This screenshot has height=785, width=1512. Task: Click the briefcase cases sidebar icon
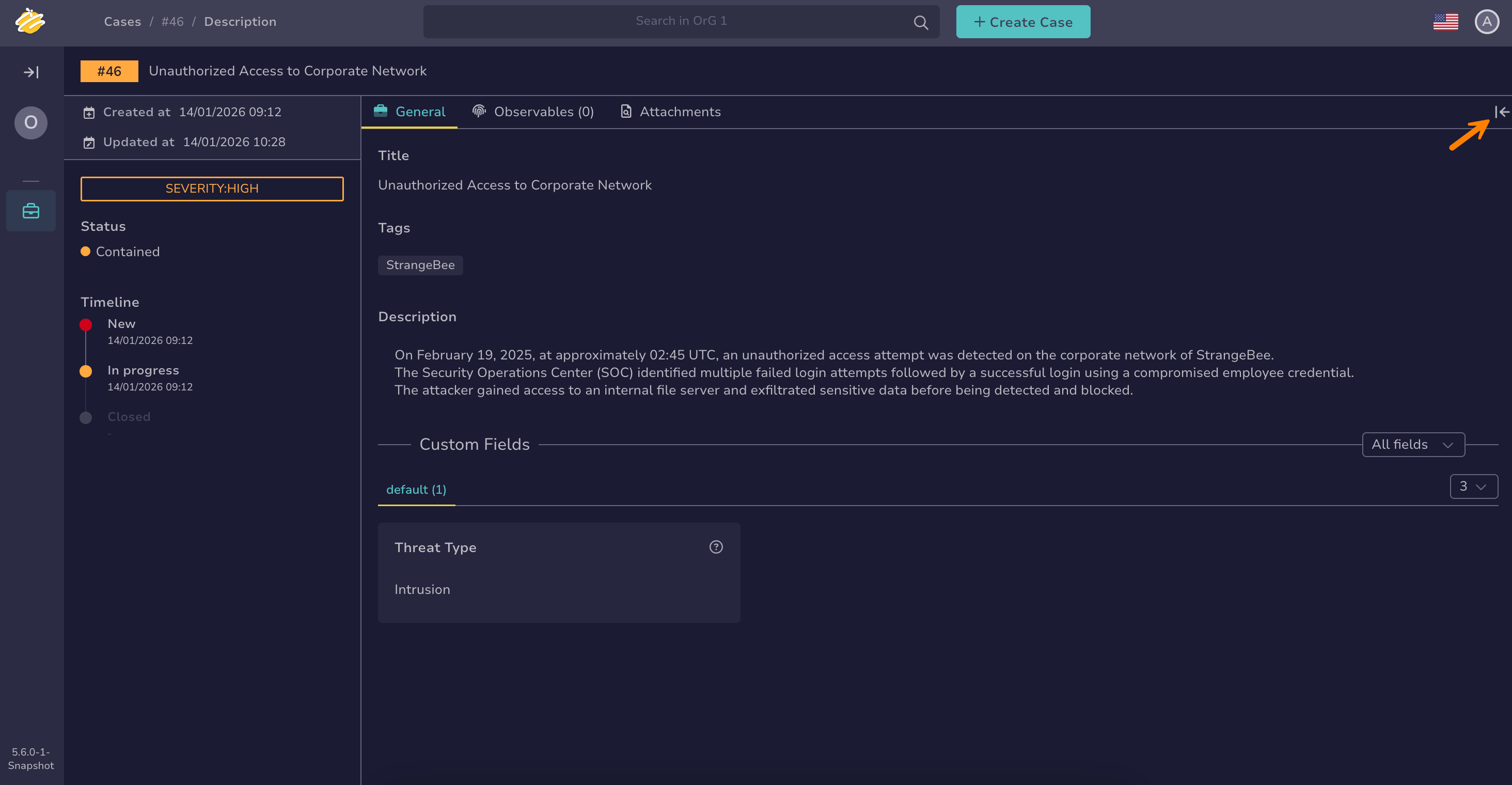point(31,211)
